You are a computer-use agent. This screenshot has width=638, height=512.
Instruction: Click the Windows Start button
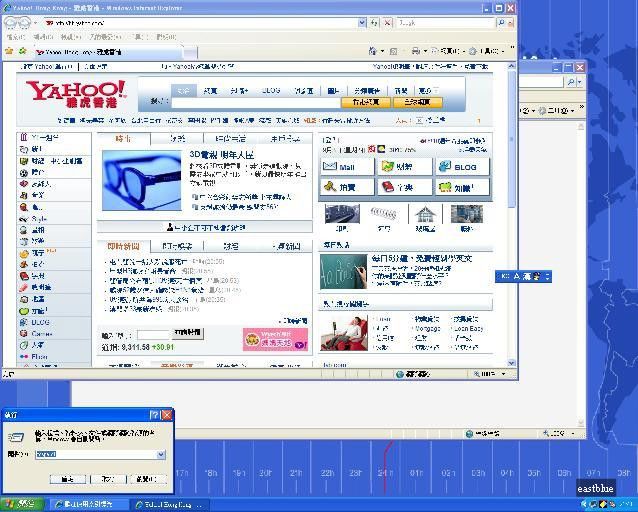pyautogui.click(x=22, y=505)
